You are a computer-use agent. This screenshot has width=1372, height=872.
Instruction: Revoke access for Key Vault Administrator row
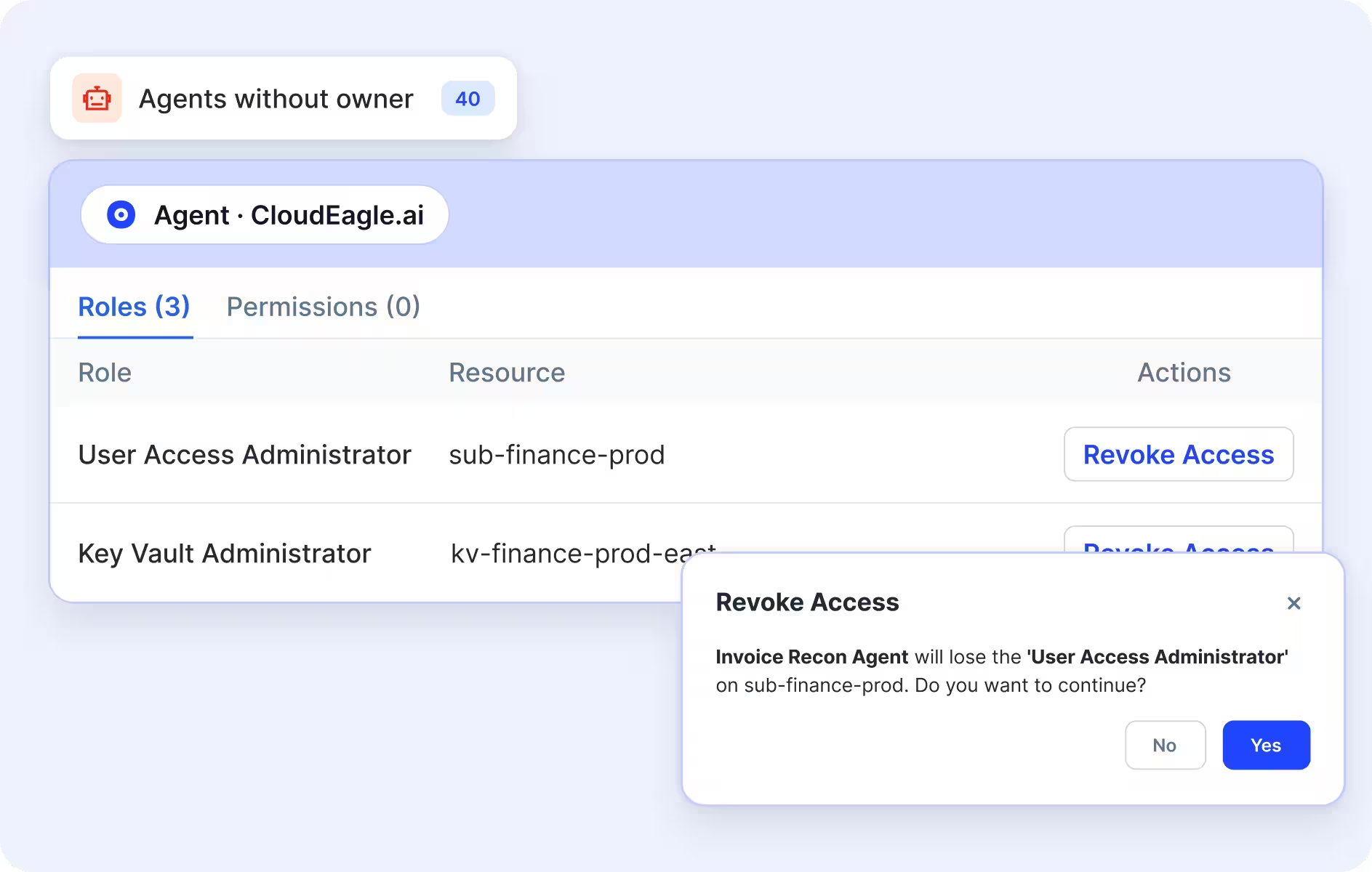point(1179,540)
